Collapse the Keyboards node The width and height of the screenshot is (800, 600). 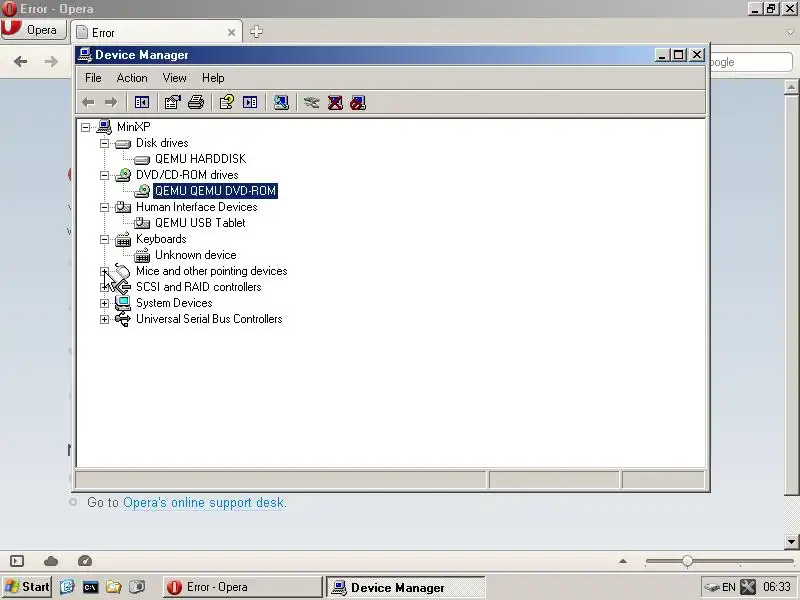(105, 239)
